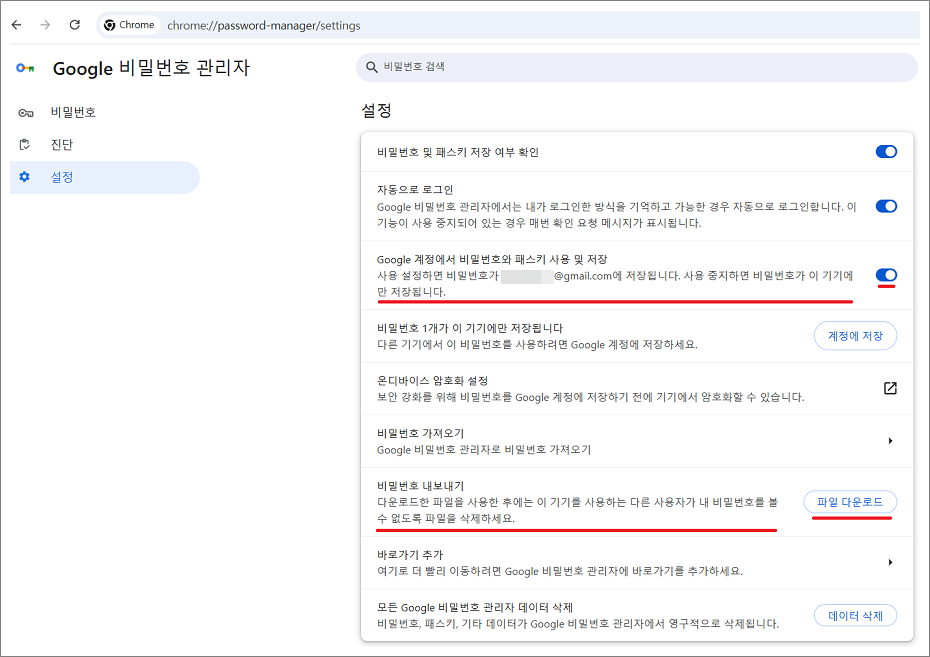The height and width of the screenshot is (657, 930).
Task: Open 온디바이스 암호화 설정 external link icon
Action: (890, 388)
